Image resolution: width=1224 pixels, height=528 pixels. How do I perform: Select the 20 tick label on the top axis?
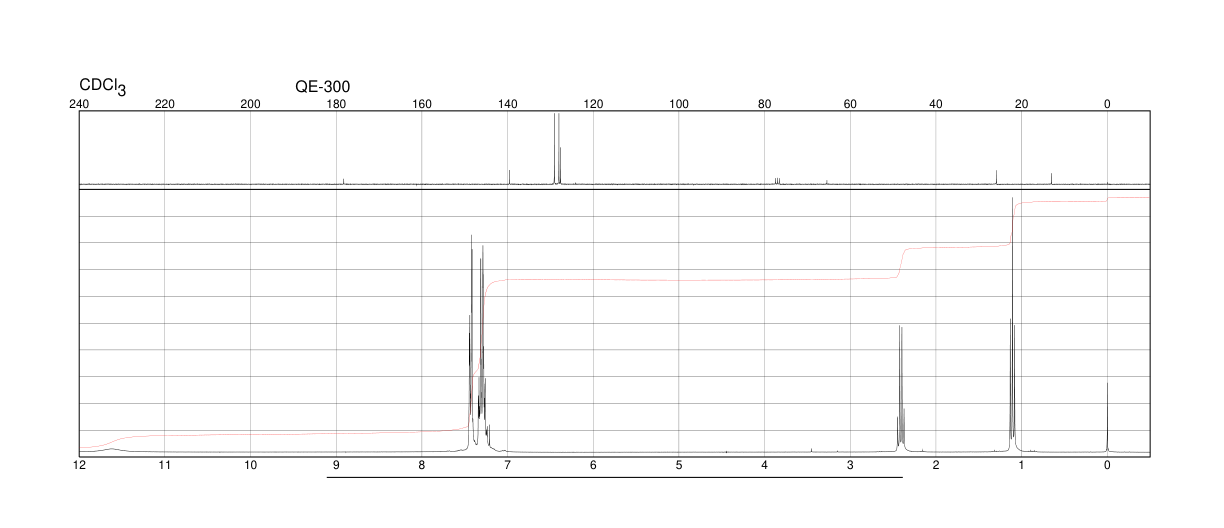[1022, 104]
